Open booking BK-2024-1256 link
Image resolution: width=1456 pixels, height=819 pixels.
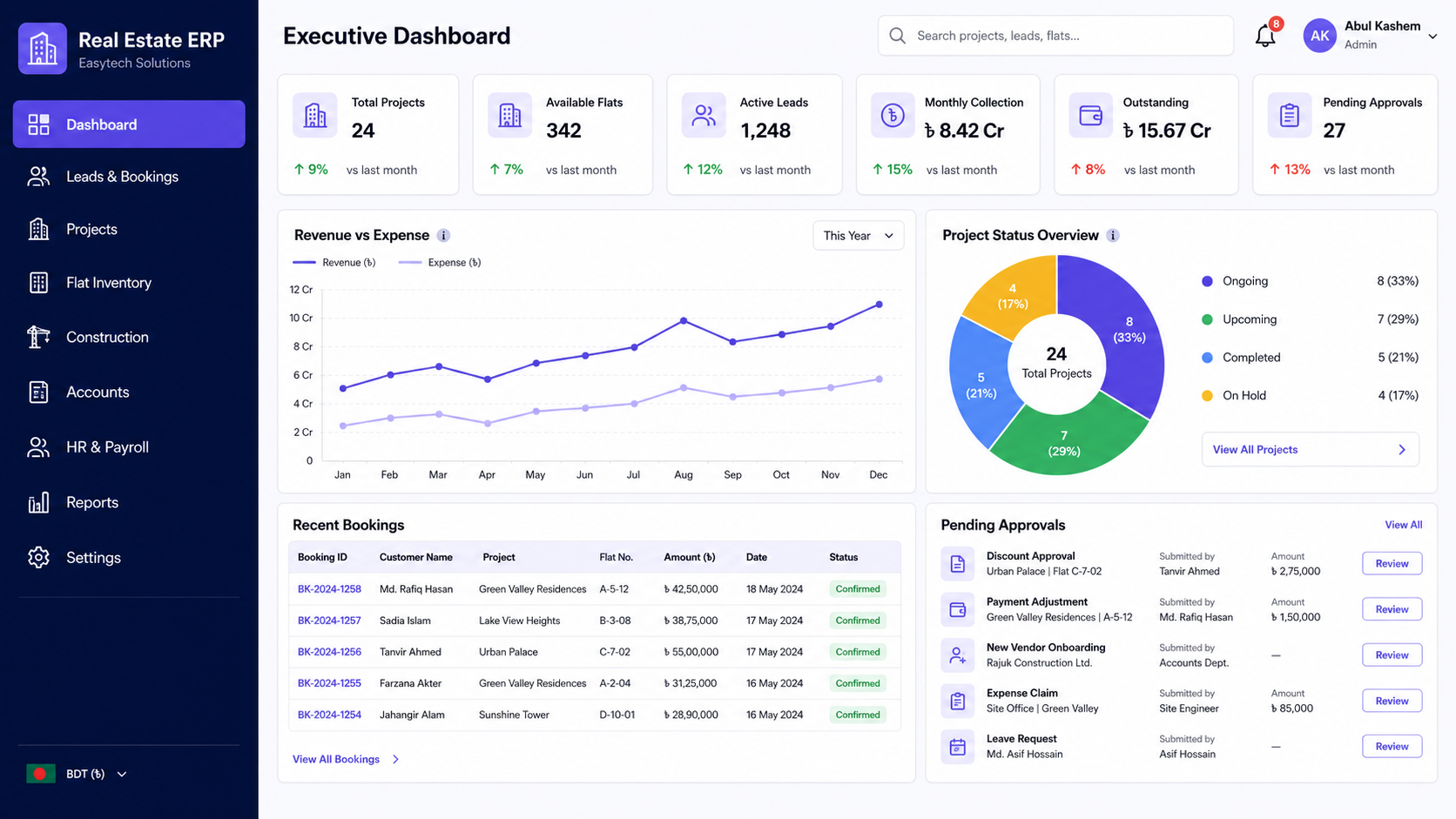329,652
